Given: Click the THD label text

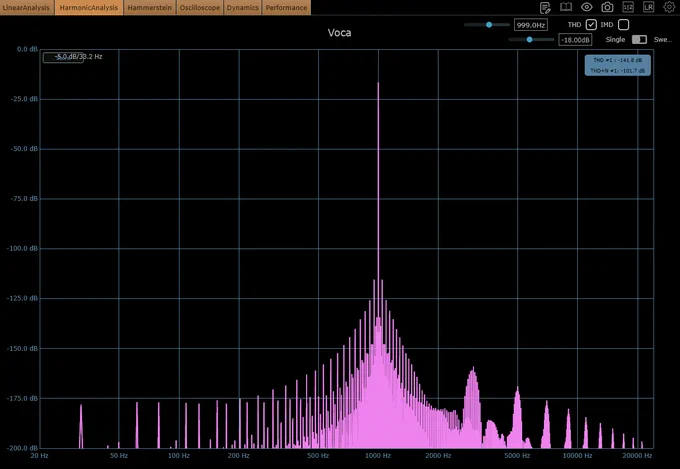Looking at the screenshot, I should (x=574, y=25).
